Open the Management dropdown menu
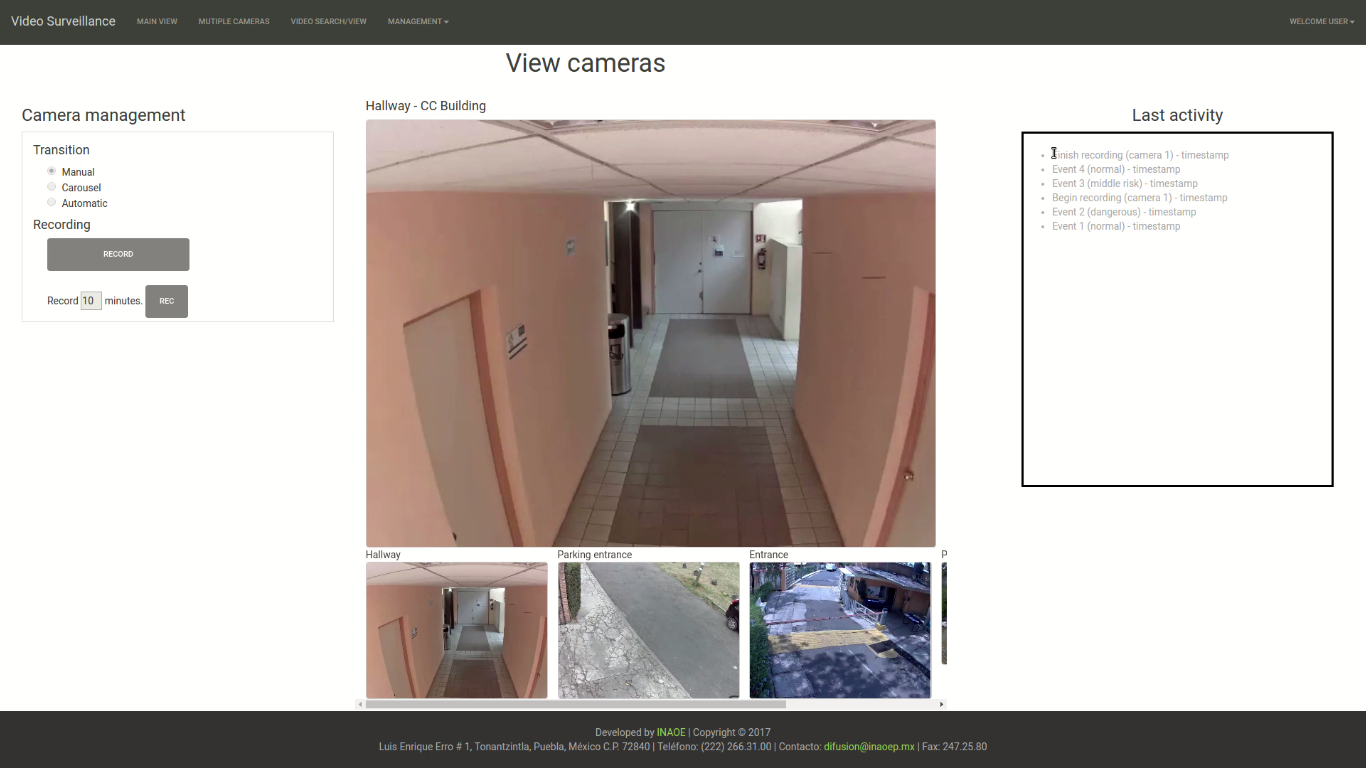The width and height of the screenshot is (1366, 768). [418, 21]
